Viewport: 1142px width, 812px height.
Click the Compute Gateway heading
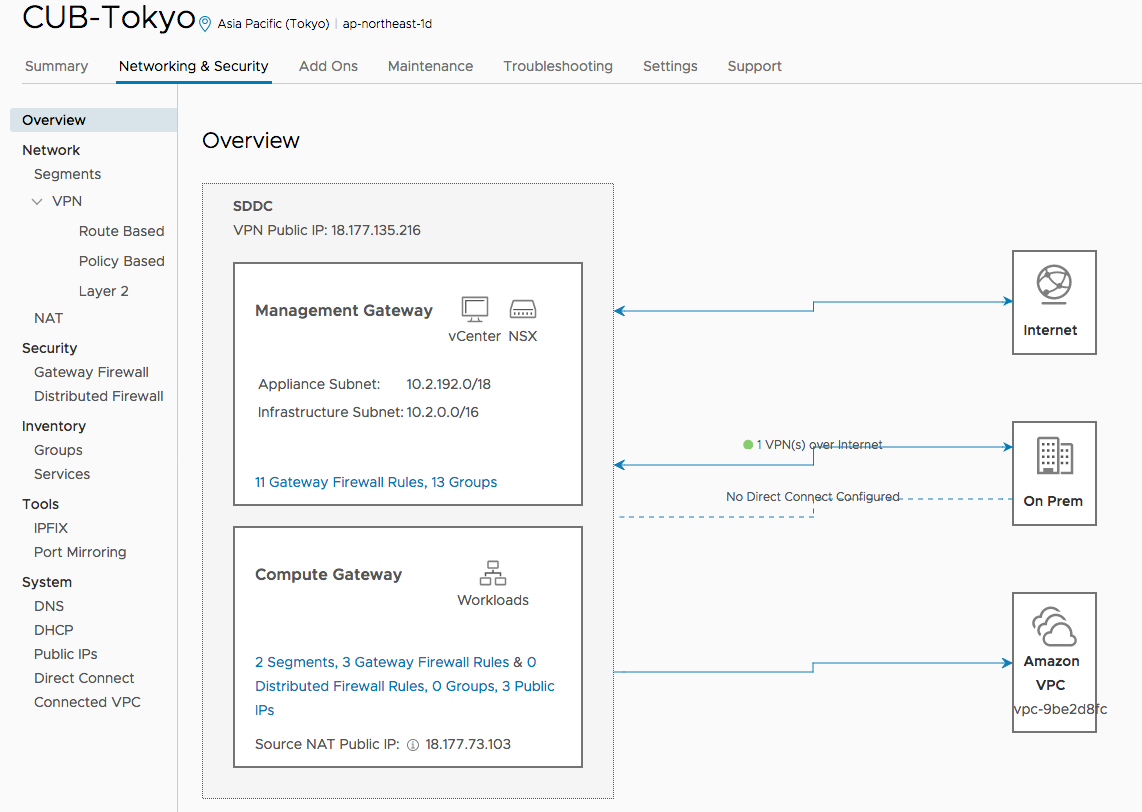click(x=328, y=575)
